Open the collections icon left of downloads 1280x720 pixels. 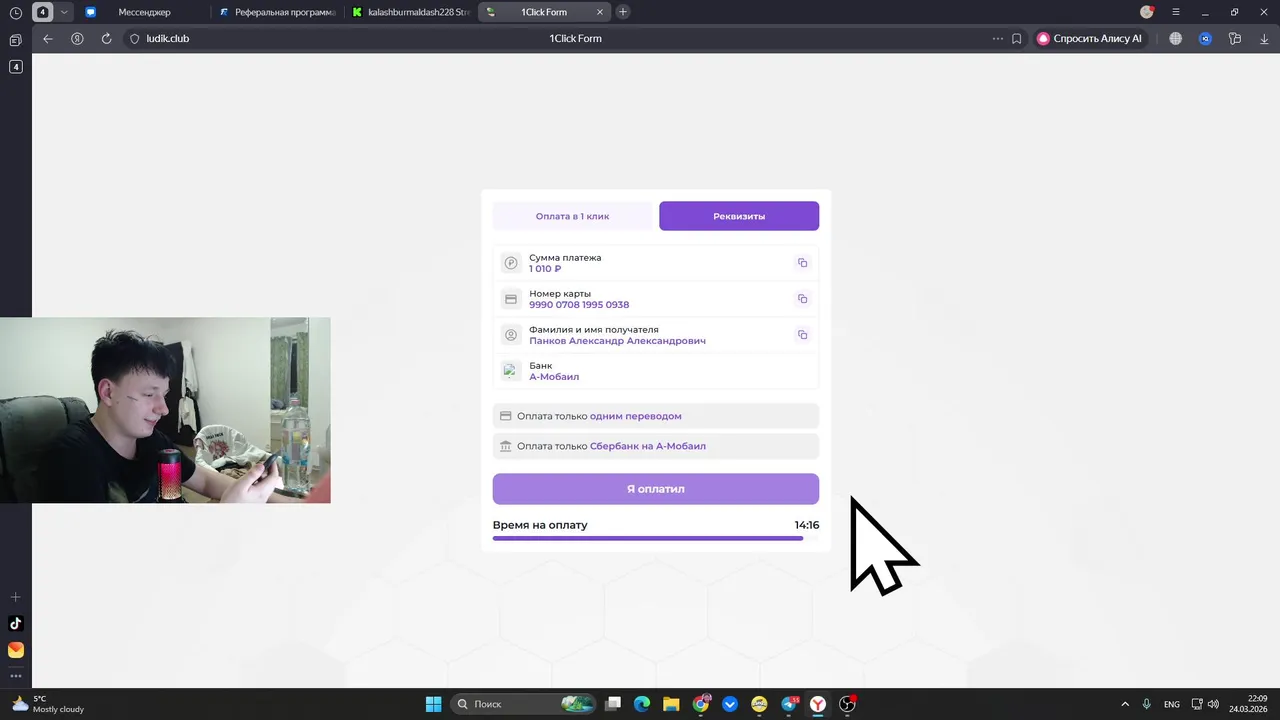click(x=1235, y=38)
